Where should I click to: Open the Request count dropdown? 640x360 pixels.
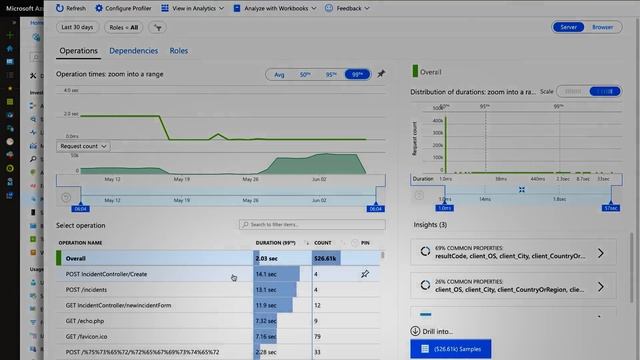[x=83, y=146]
